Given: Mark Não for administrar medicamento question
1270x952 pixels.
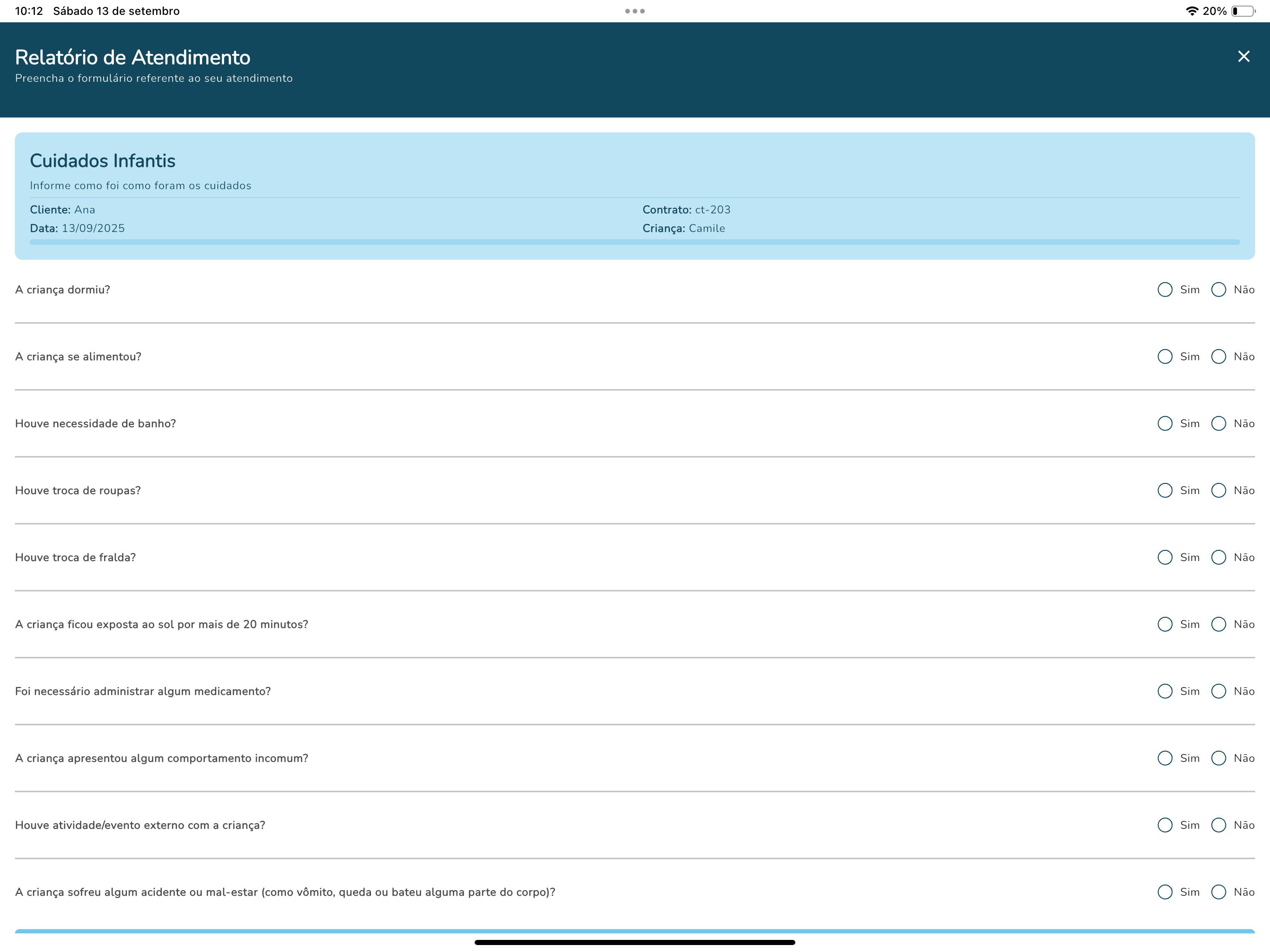Looking at the screenshot, I should tap(1218, 691).
